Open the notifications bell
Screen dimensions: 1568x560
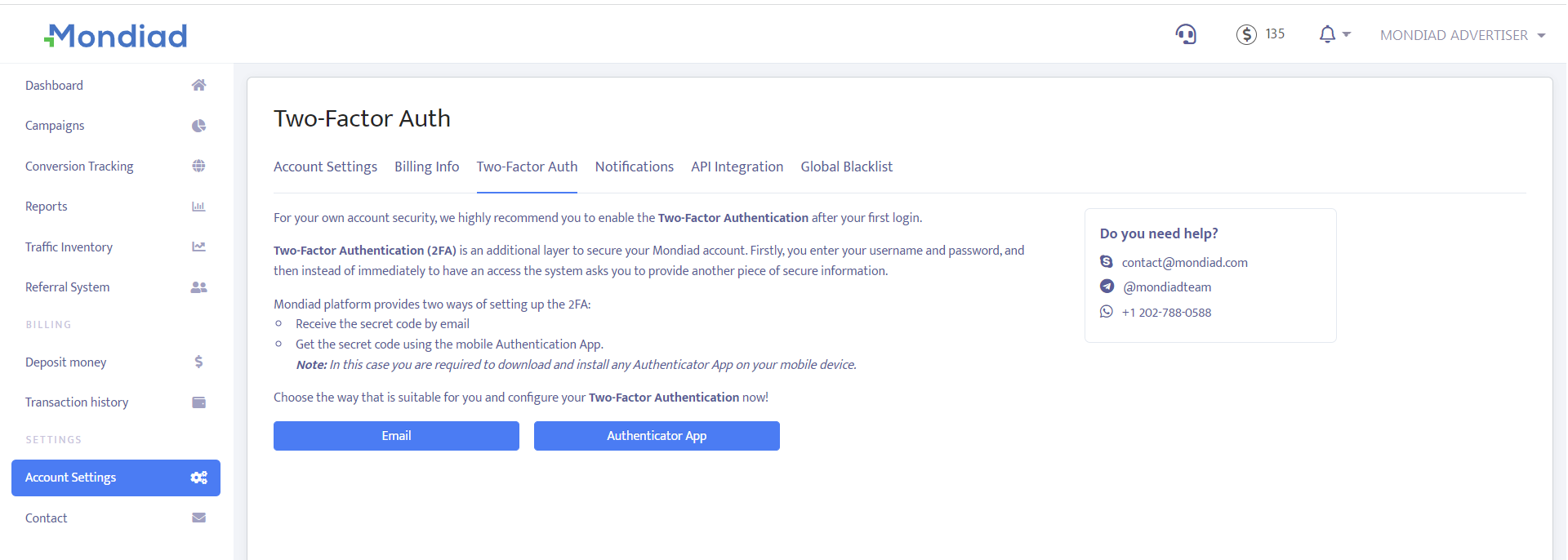coord(1327,34)
